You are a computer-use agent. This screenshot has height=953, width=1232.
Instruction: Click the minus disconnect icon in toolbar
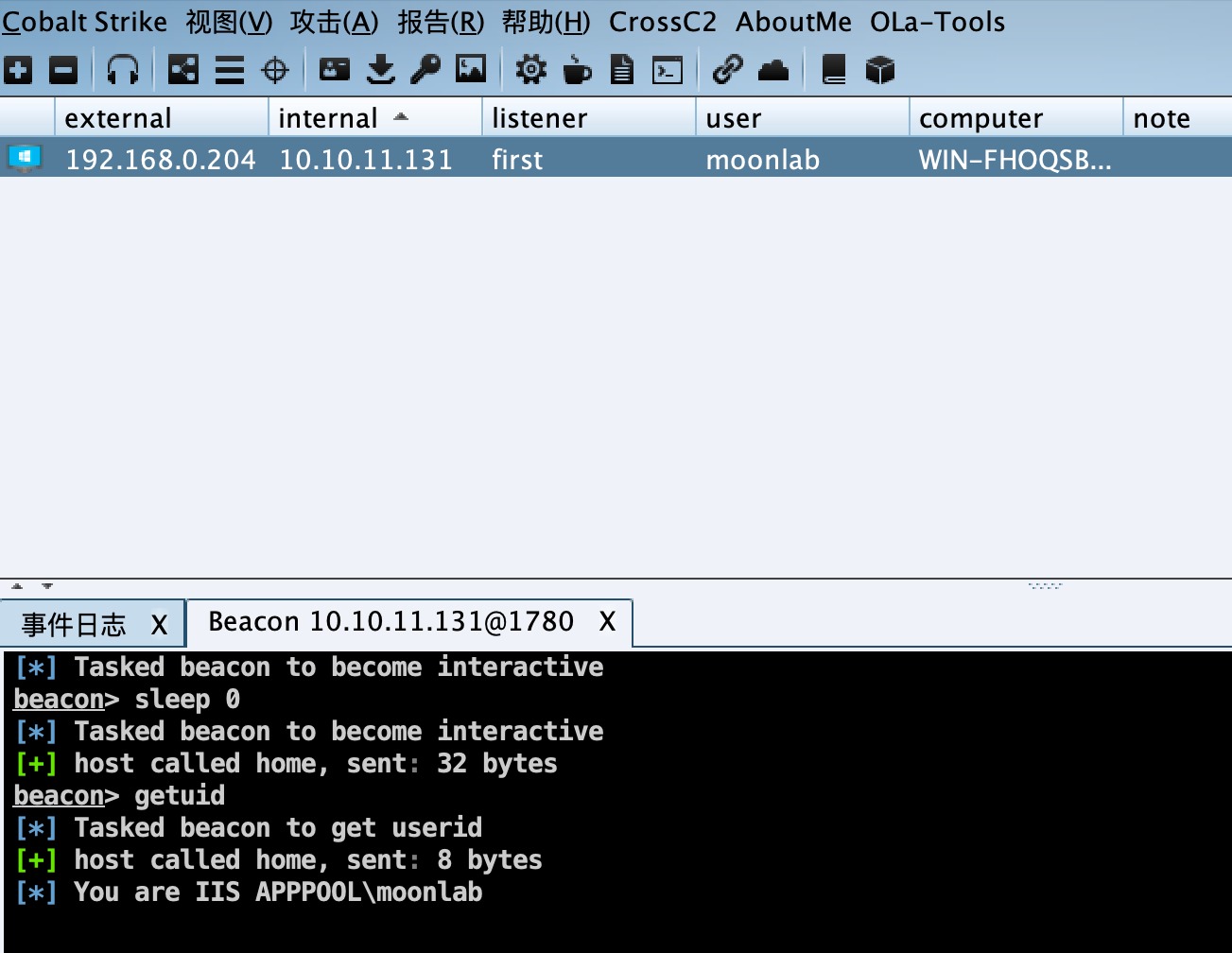pyautogui.click(x=63, y=70)
